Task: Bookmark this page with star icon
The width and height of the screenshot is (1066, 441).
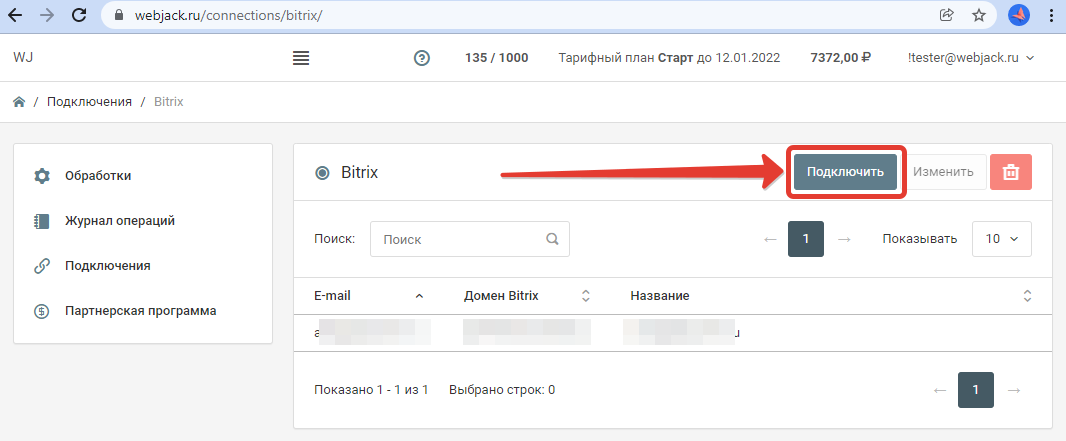Action: pyautogui.click(x=979, y=15)
